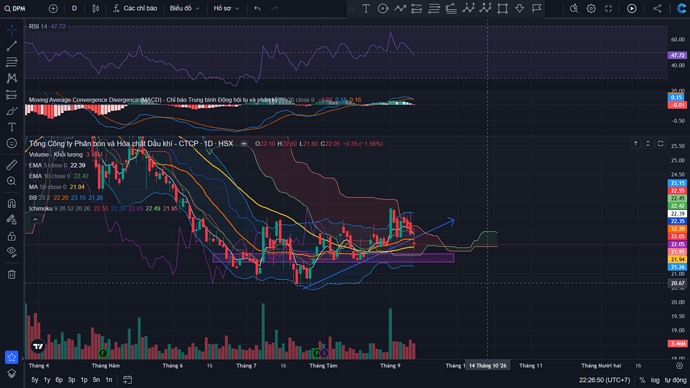Select the 1y date range
The image size is (690, 388).
47,380
